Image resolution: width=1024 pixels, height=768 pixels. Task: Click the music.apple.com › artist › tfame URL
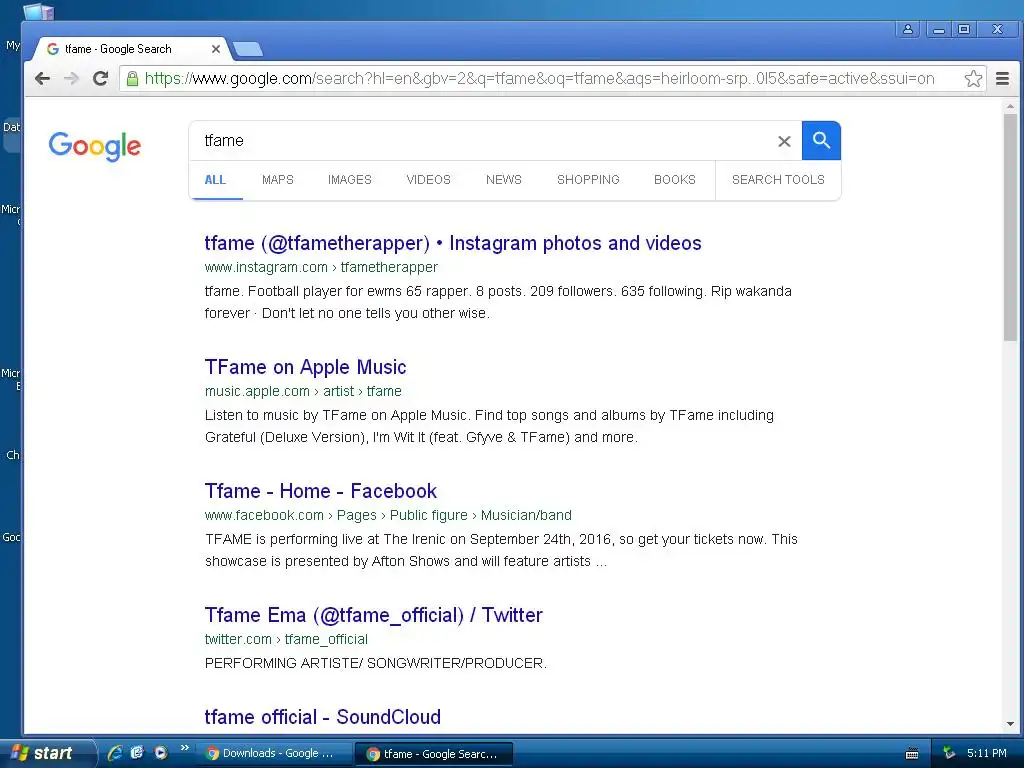click(303, 391)
